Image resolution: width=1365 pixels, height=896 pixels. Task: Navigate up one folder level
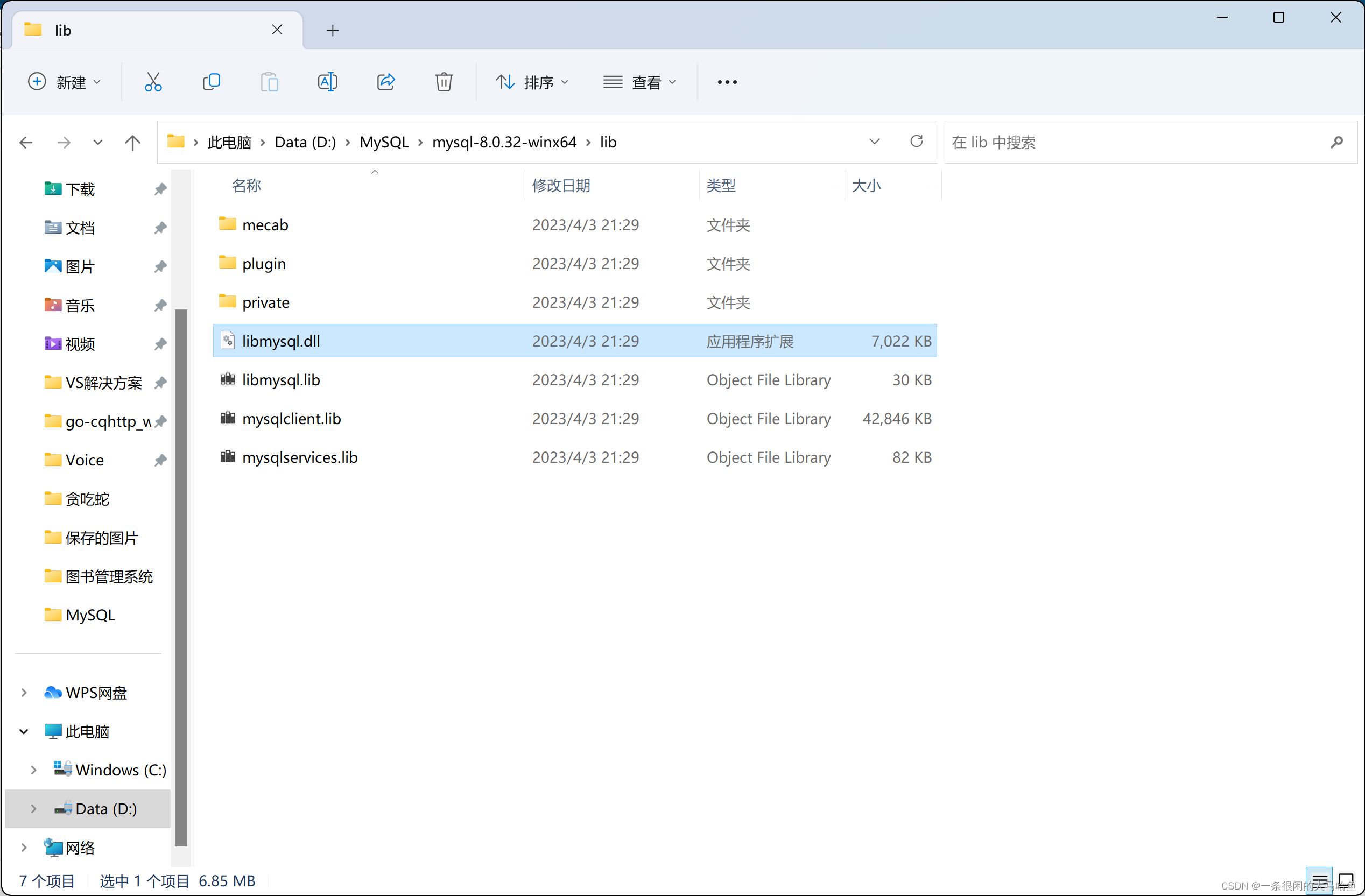point(132,142)
